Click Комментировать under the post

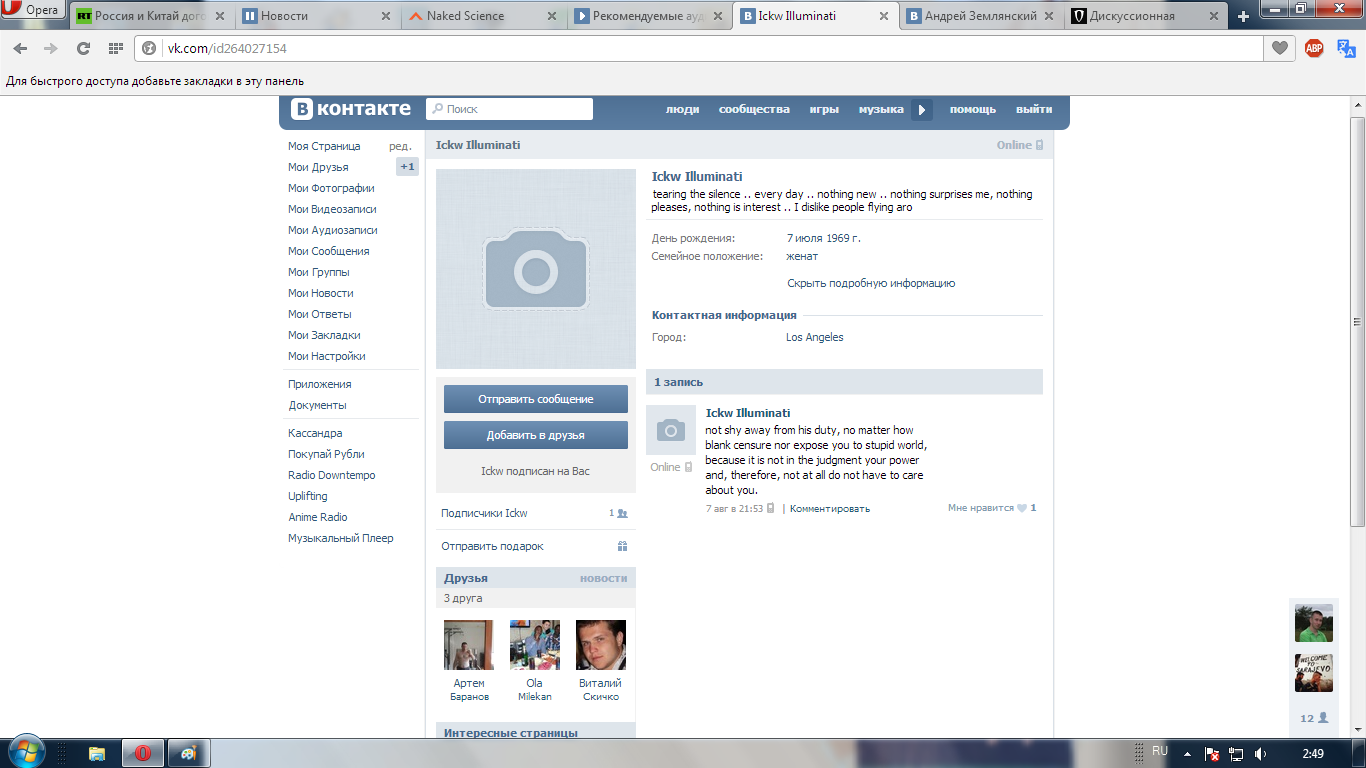(x=830, y=508)
